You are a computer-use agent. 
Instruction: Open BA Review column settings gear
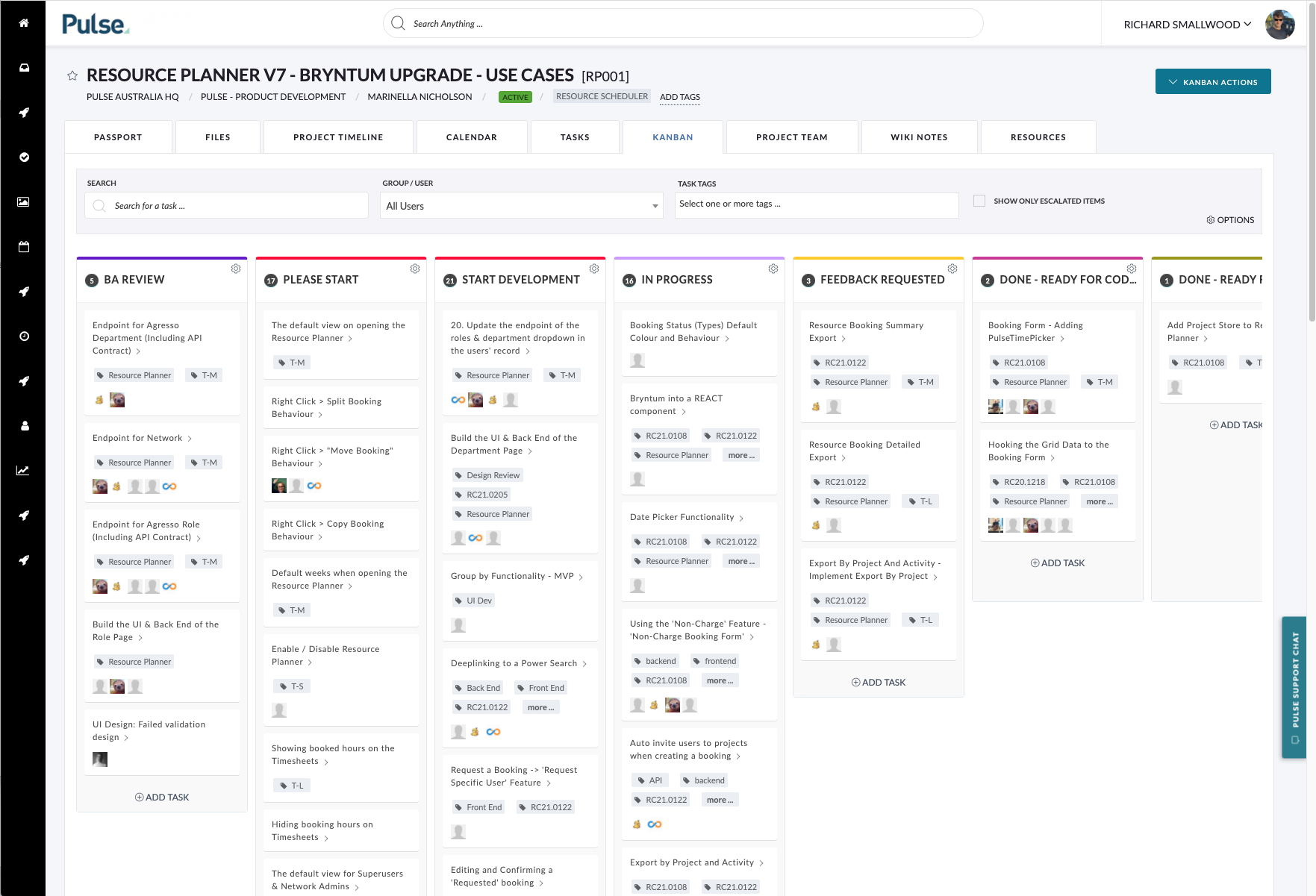[x=236, y=269]
